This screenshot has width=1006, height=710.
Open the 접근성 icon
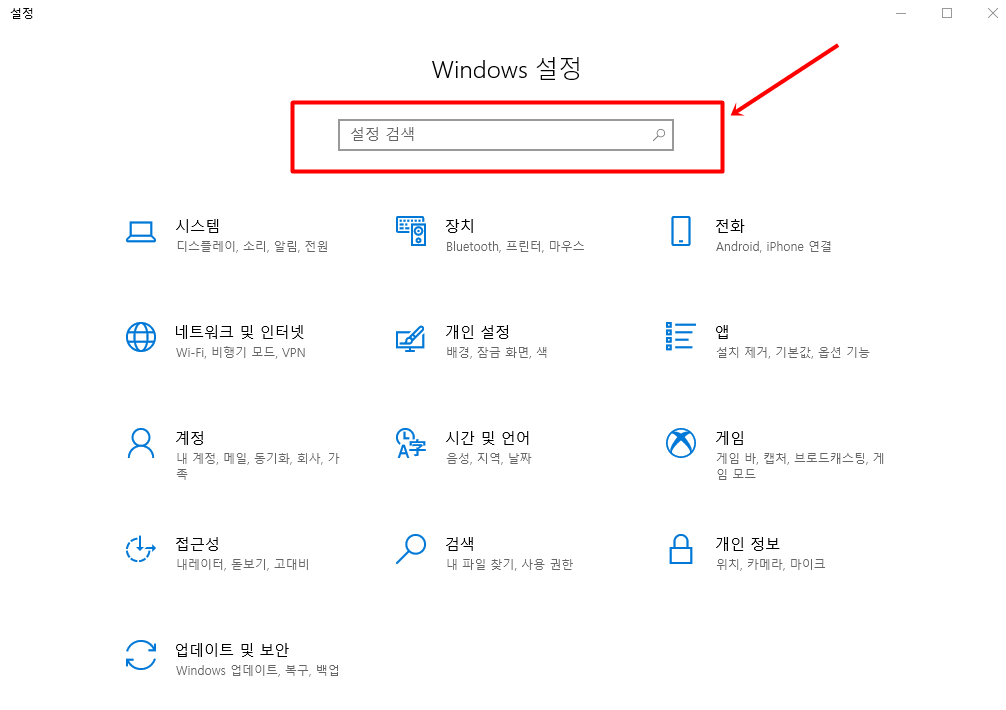141,549
